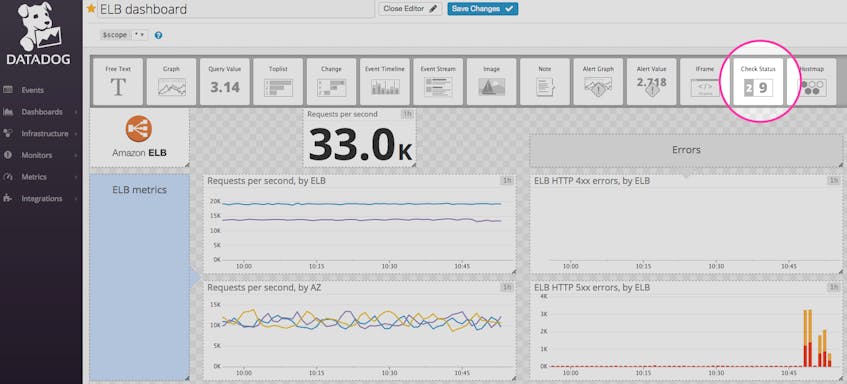Select the Event Stream widget tile
Image resolution: width=847 pixels, height=384 pixels.
(438, 82)
